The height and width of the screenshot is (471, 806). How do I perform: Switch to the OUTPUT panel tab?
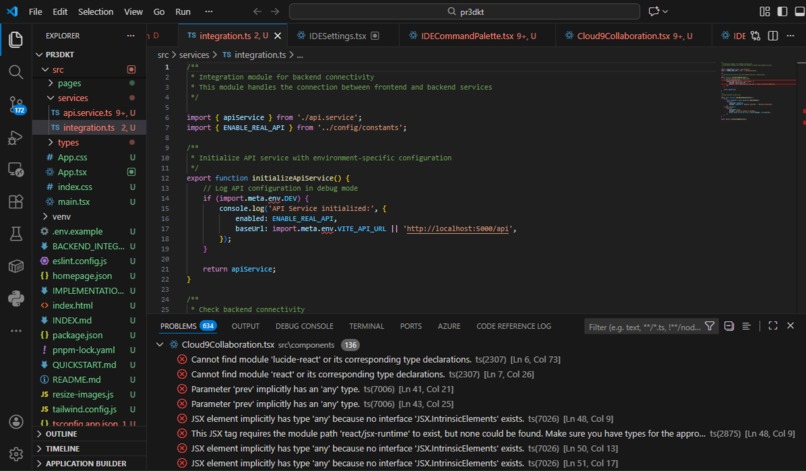point(245,326)
